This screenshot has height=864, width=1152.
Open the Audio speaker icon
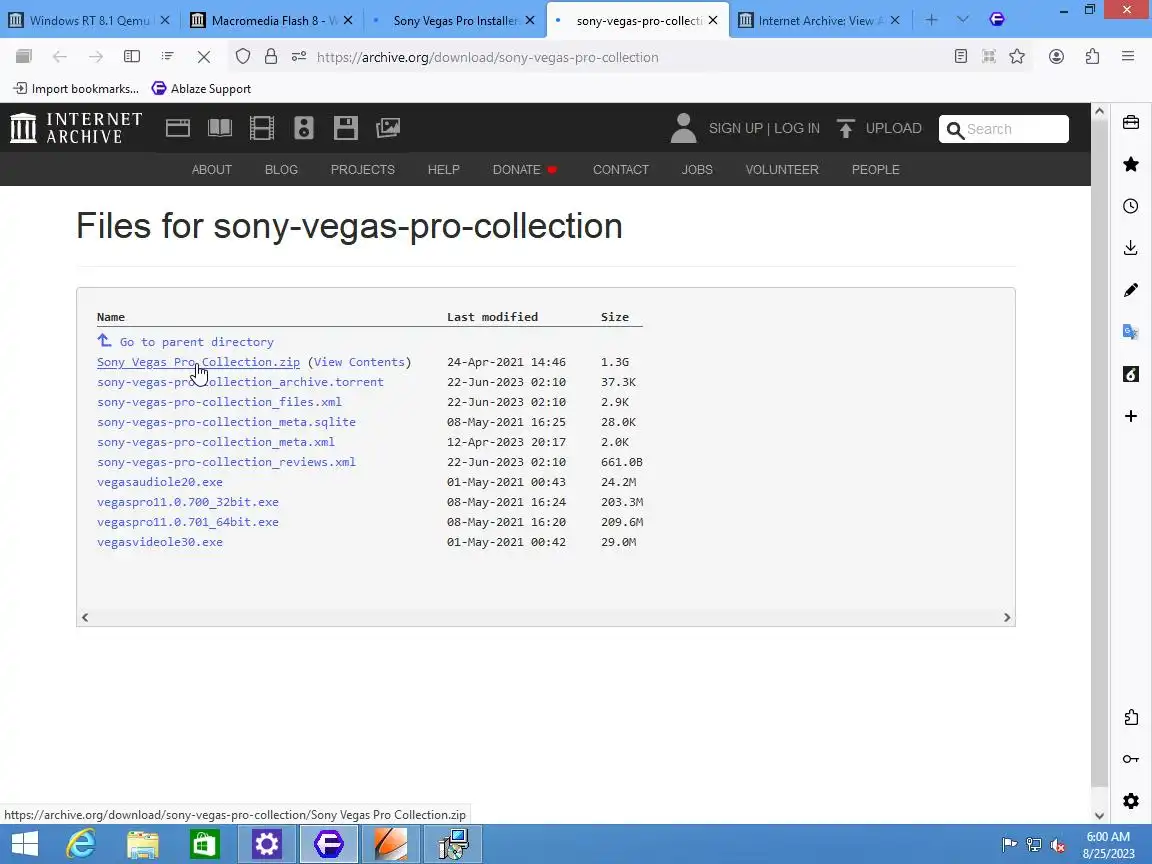pyautogui.click(x=303, y=128)
